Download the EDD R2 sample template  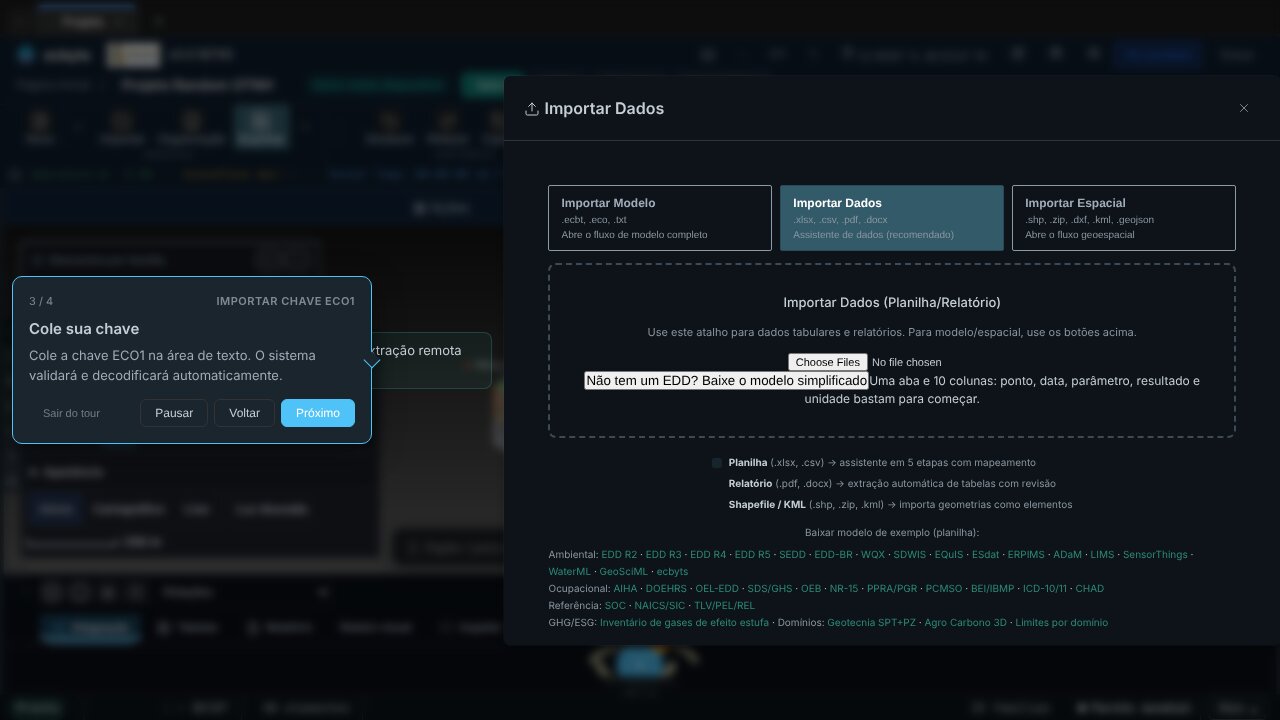click(619, 555)
